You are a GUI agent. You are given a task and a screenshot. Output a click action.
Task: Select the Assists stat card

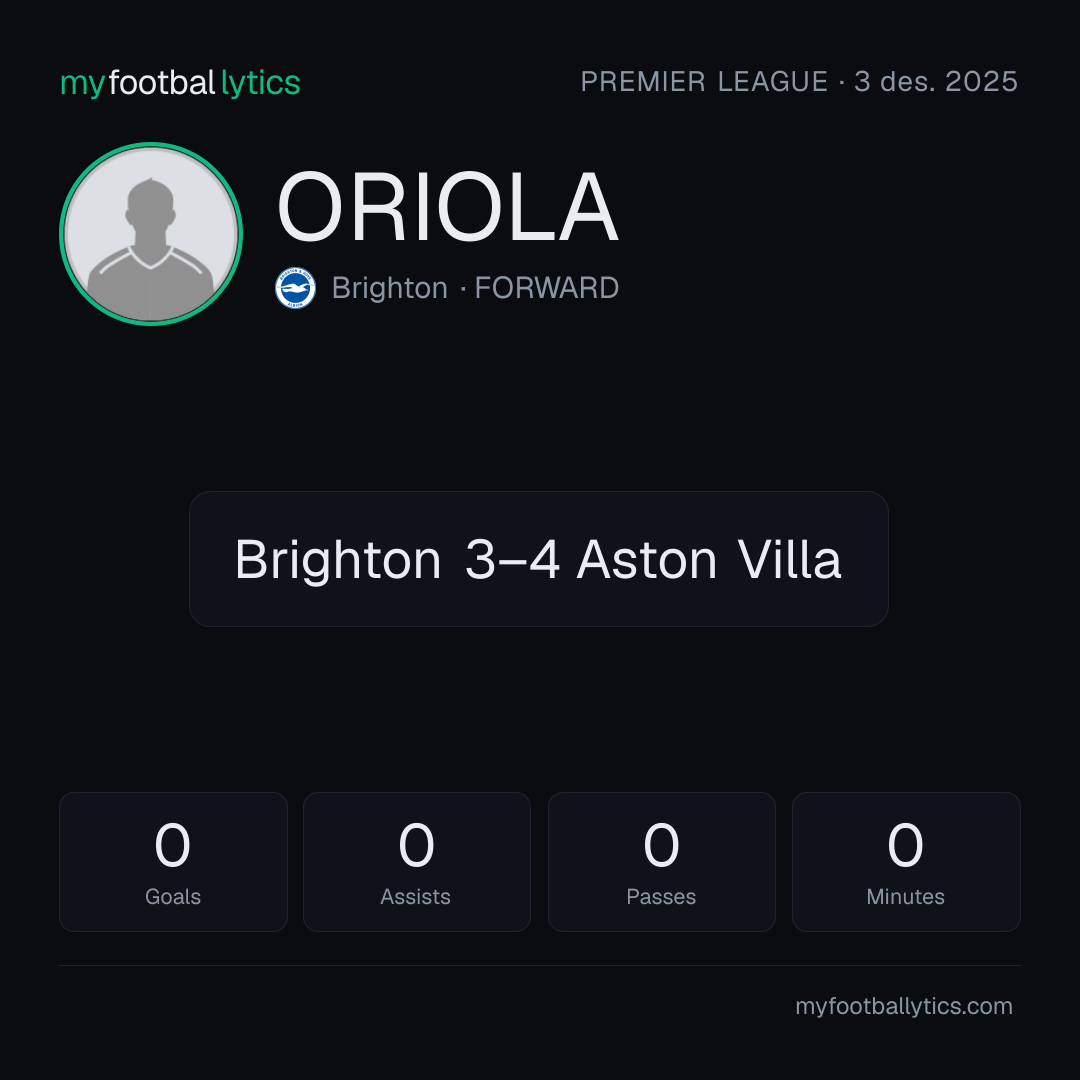point(417,862)
